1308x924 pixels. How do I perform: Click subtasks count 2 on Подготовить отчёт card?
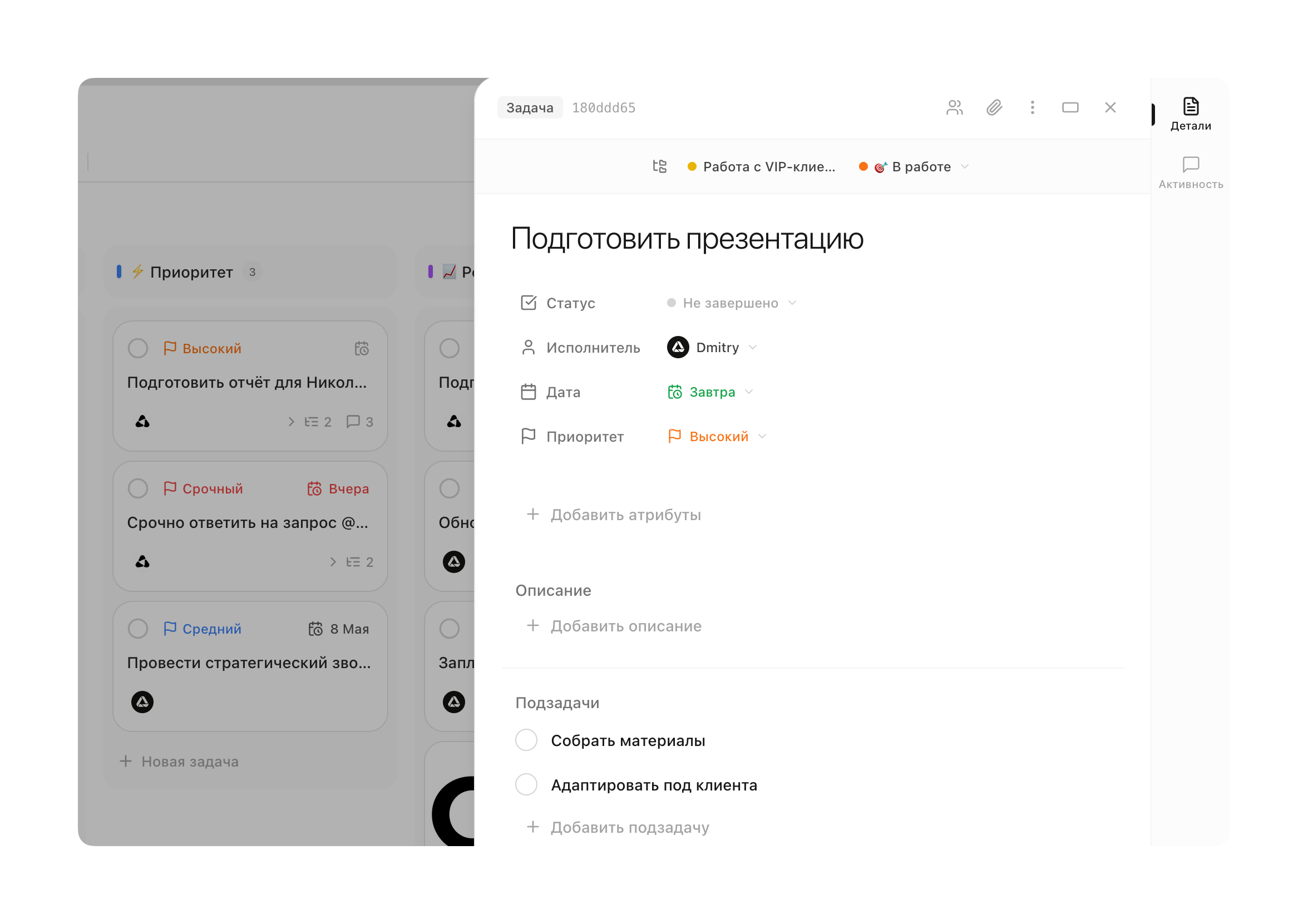318,422
